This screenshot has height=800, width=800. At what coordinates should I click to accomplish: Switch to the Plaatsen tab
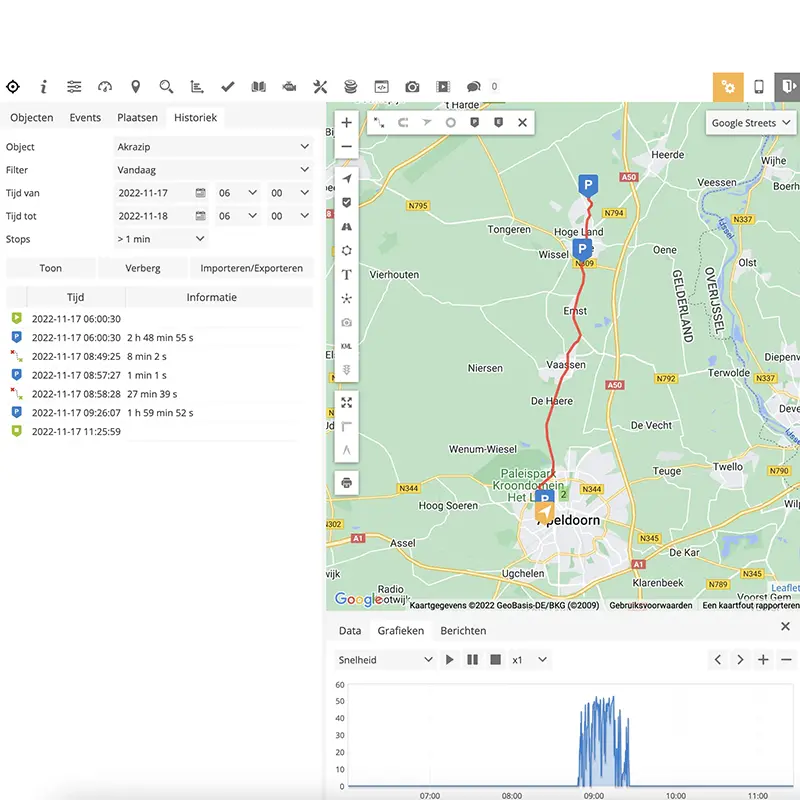pos(137,118)
